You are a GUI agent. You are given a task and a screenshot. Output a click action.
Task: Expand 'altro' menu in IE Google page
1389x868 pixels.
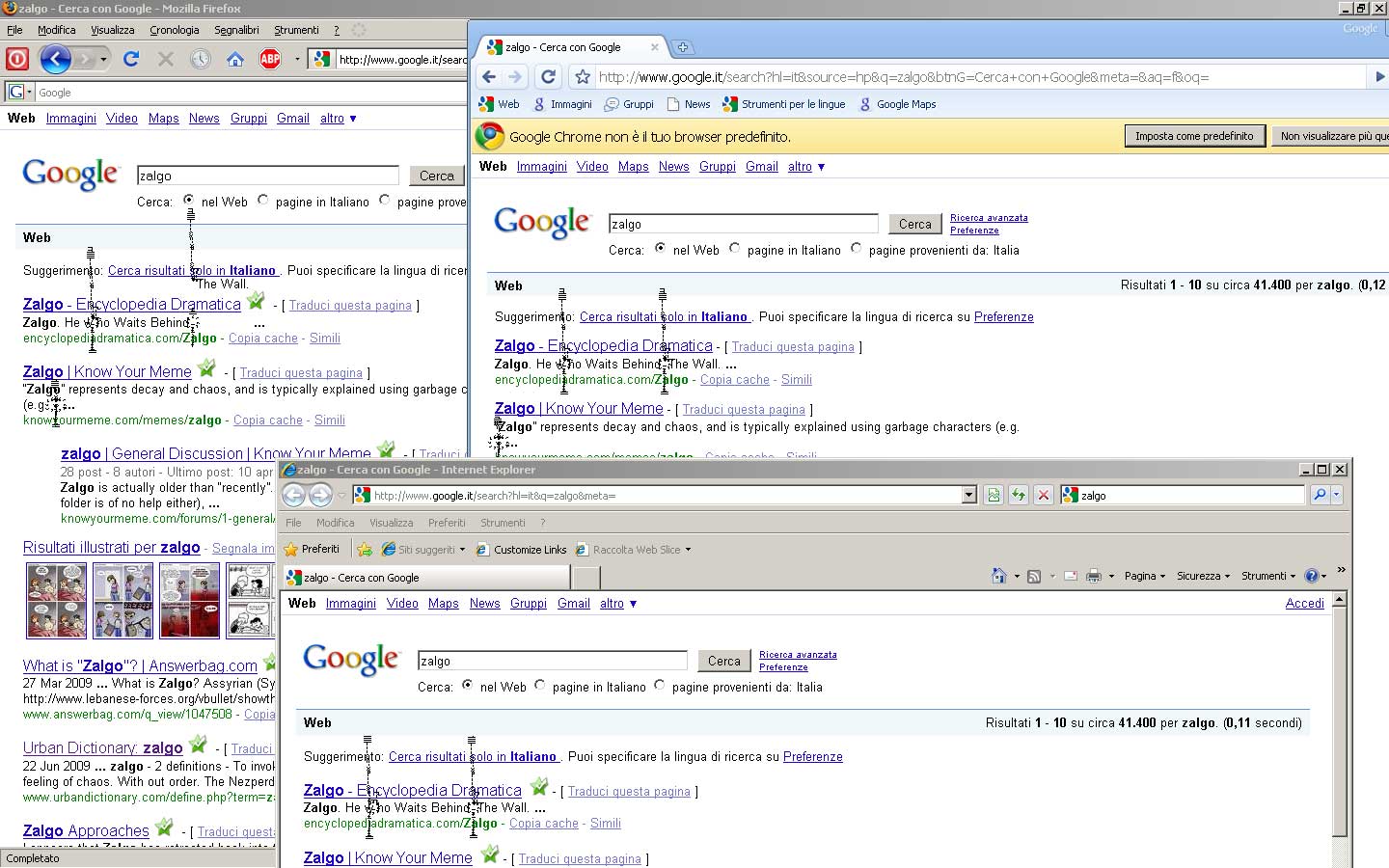point(618,603)
